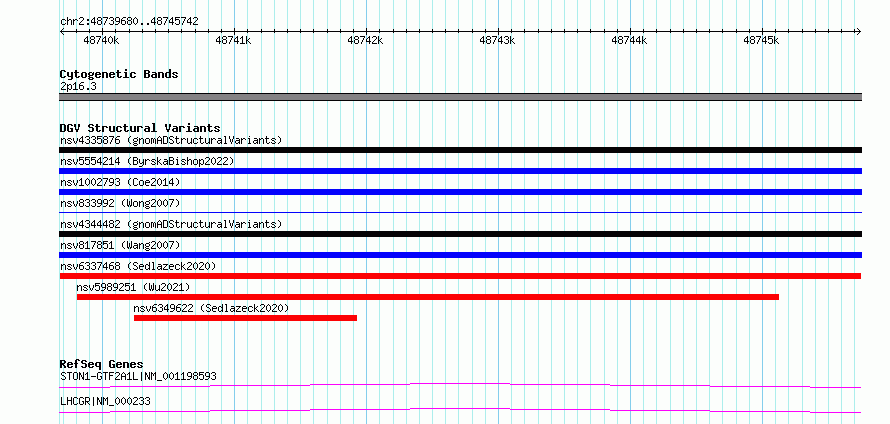Click the magenta LHCGR gene line
890x424 pixels.
460,410
